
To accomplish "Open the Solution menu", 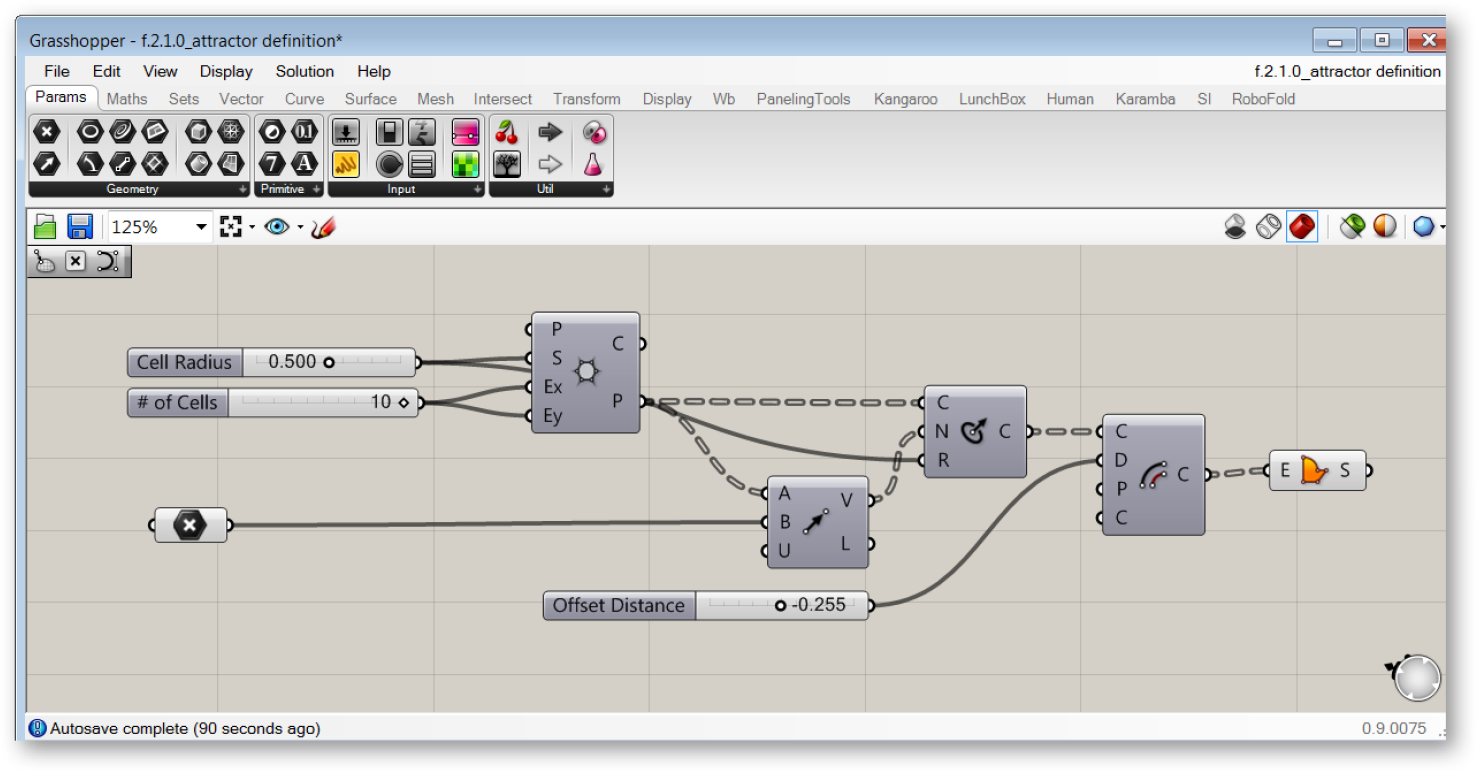I will [305, 71].
